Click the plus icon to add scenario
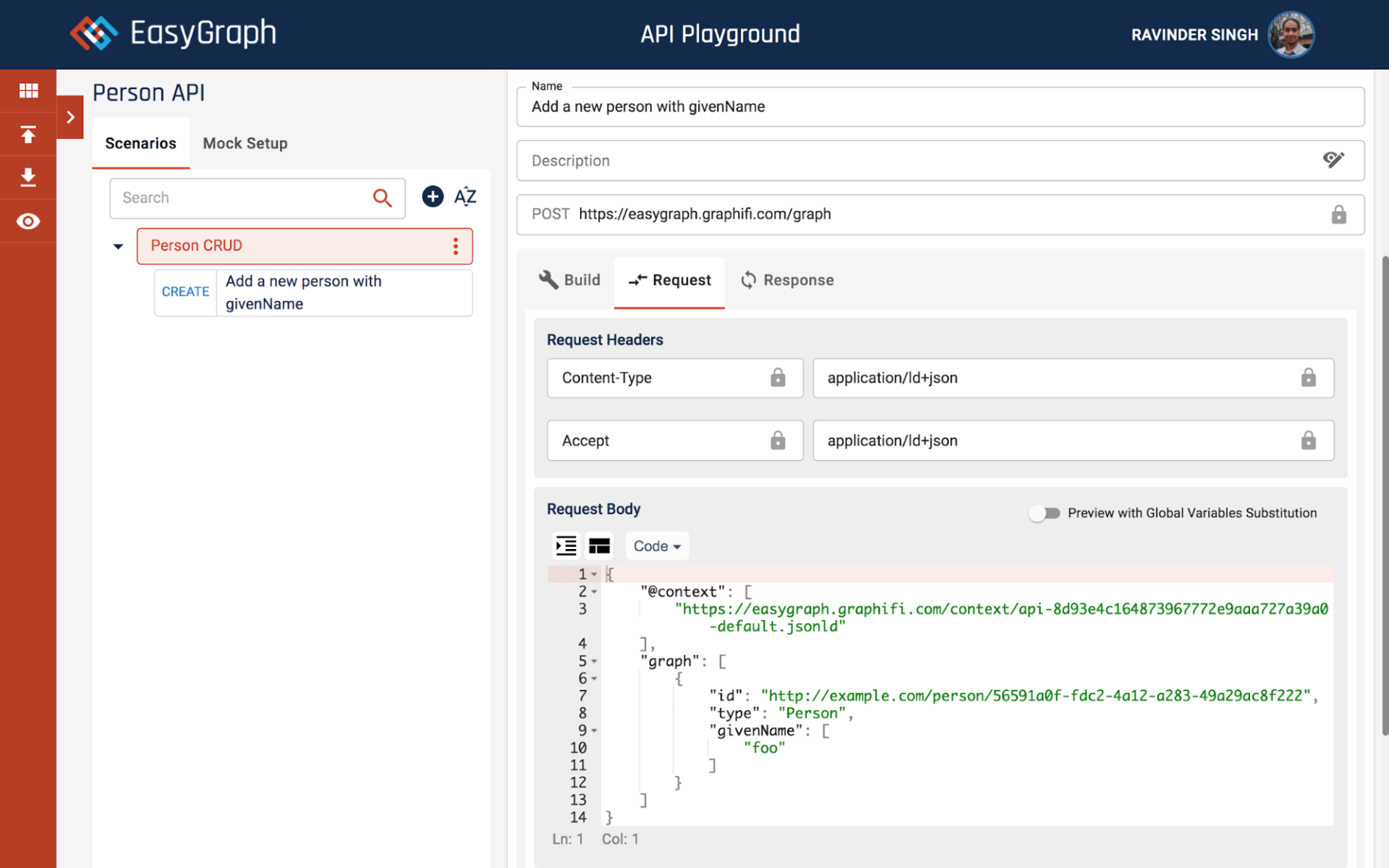This screenshot has width=1389, height=868. click(433, 197)
